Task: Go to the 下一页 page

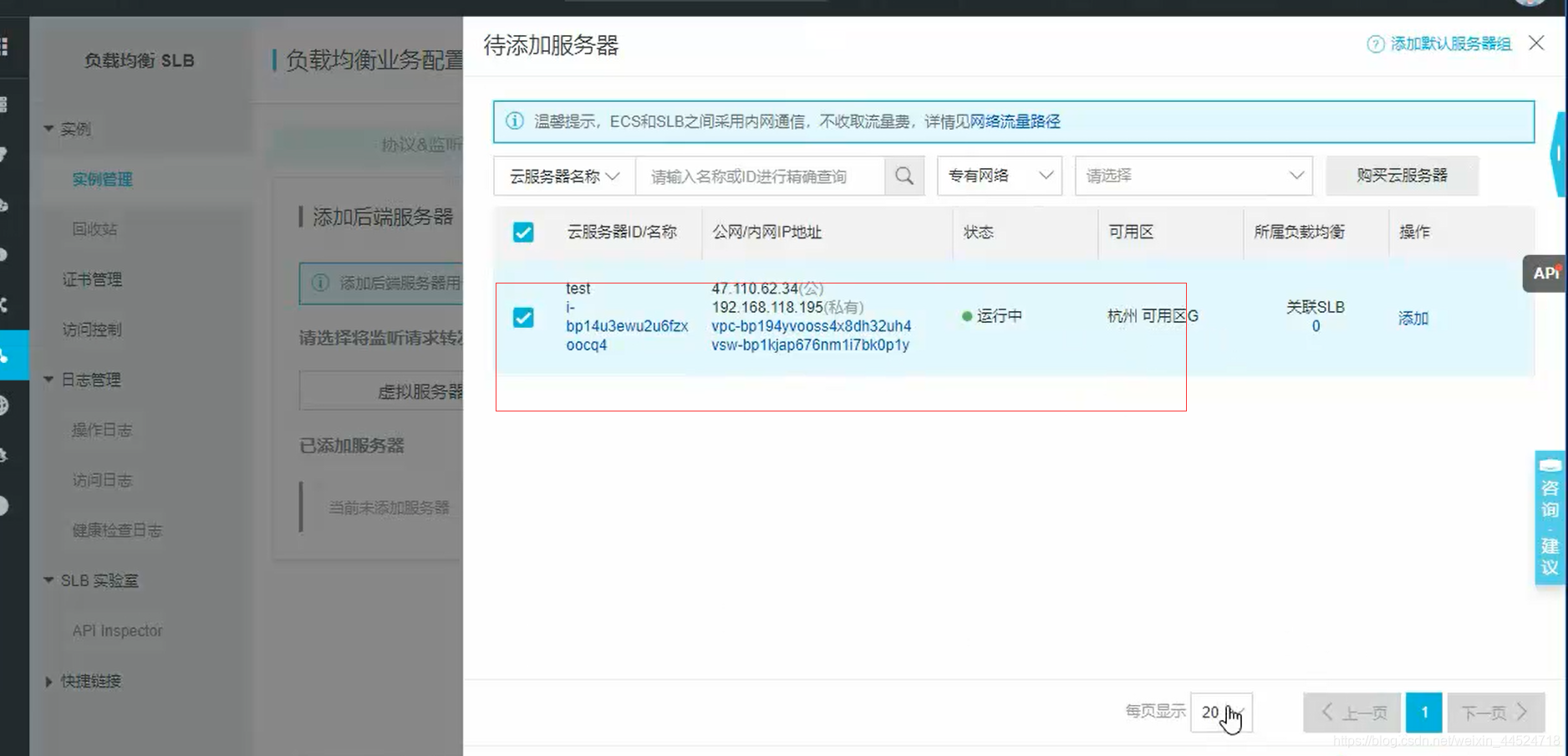Action: click(x=1496, y=713)
